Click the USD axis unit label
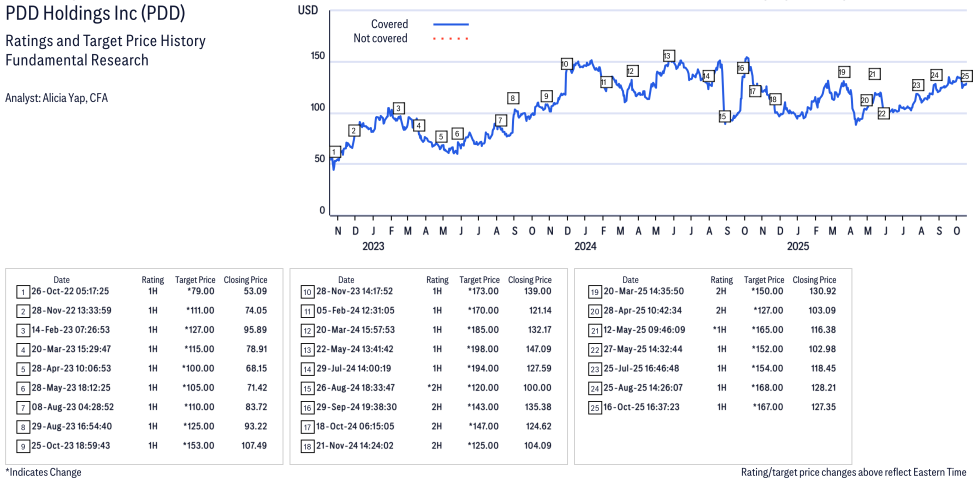 tap(309, 10)
